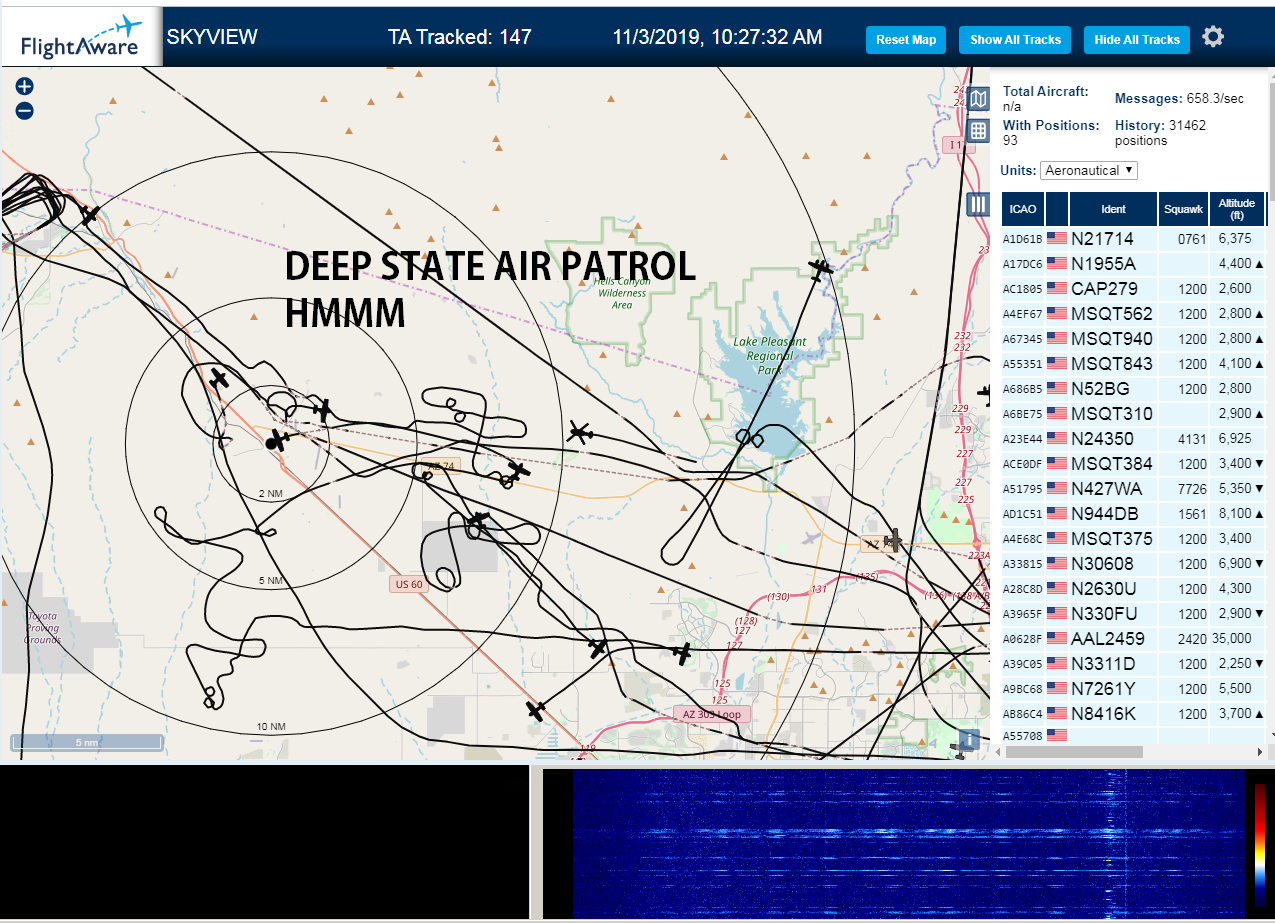Open the map layer selector icon

(978, 98)
